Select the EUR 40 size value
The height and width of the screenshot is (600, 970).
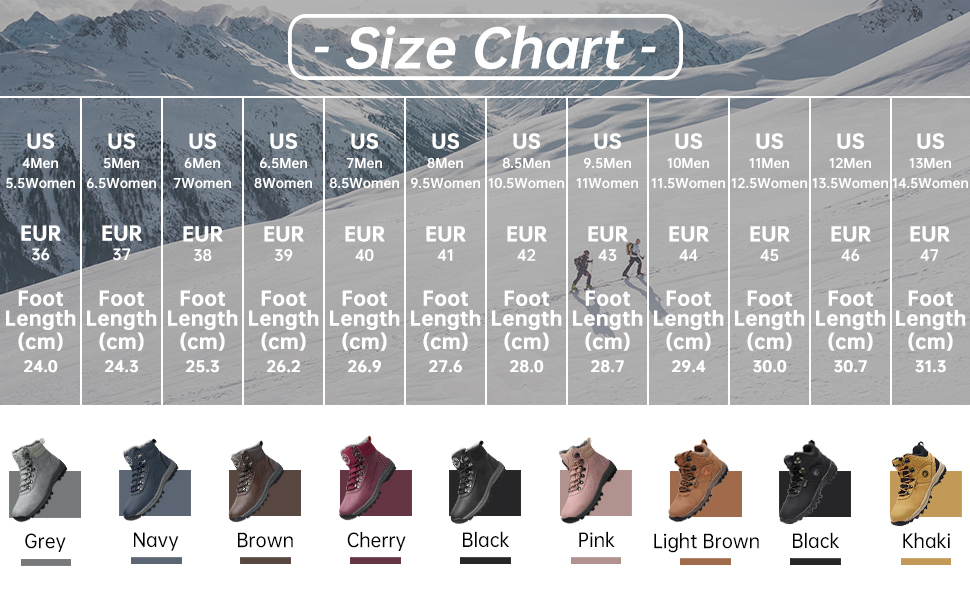click(x=364, y=255)
